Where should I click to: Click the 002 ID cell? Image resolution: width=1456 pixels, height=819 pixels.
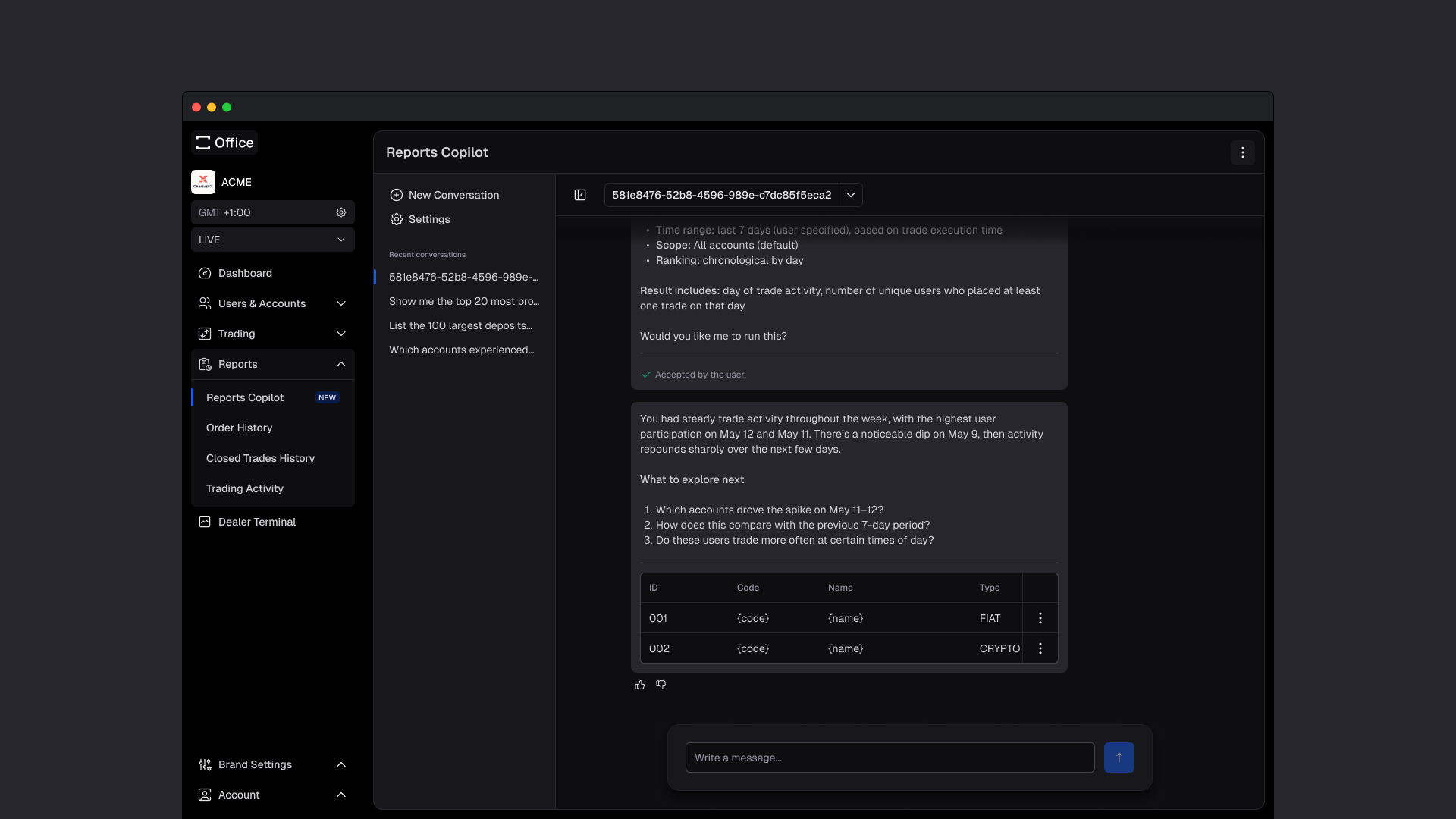659,648
